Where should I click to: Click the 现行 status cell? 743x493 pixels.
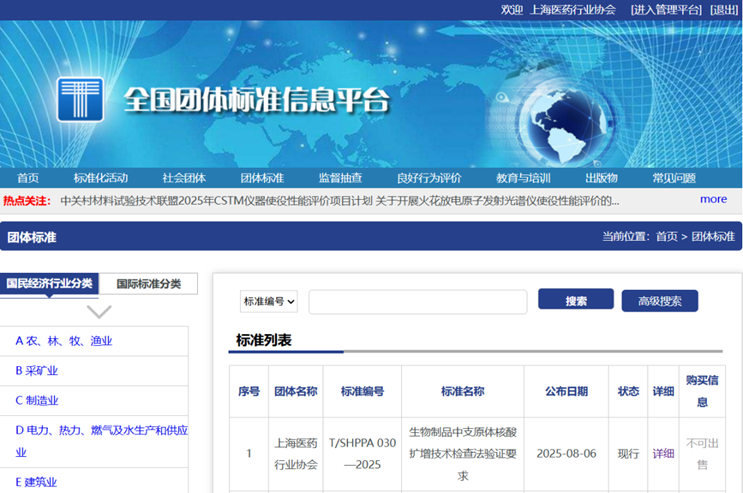628,454
